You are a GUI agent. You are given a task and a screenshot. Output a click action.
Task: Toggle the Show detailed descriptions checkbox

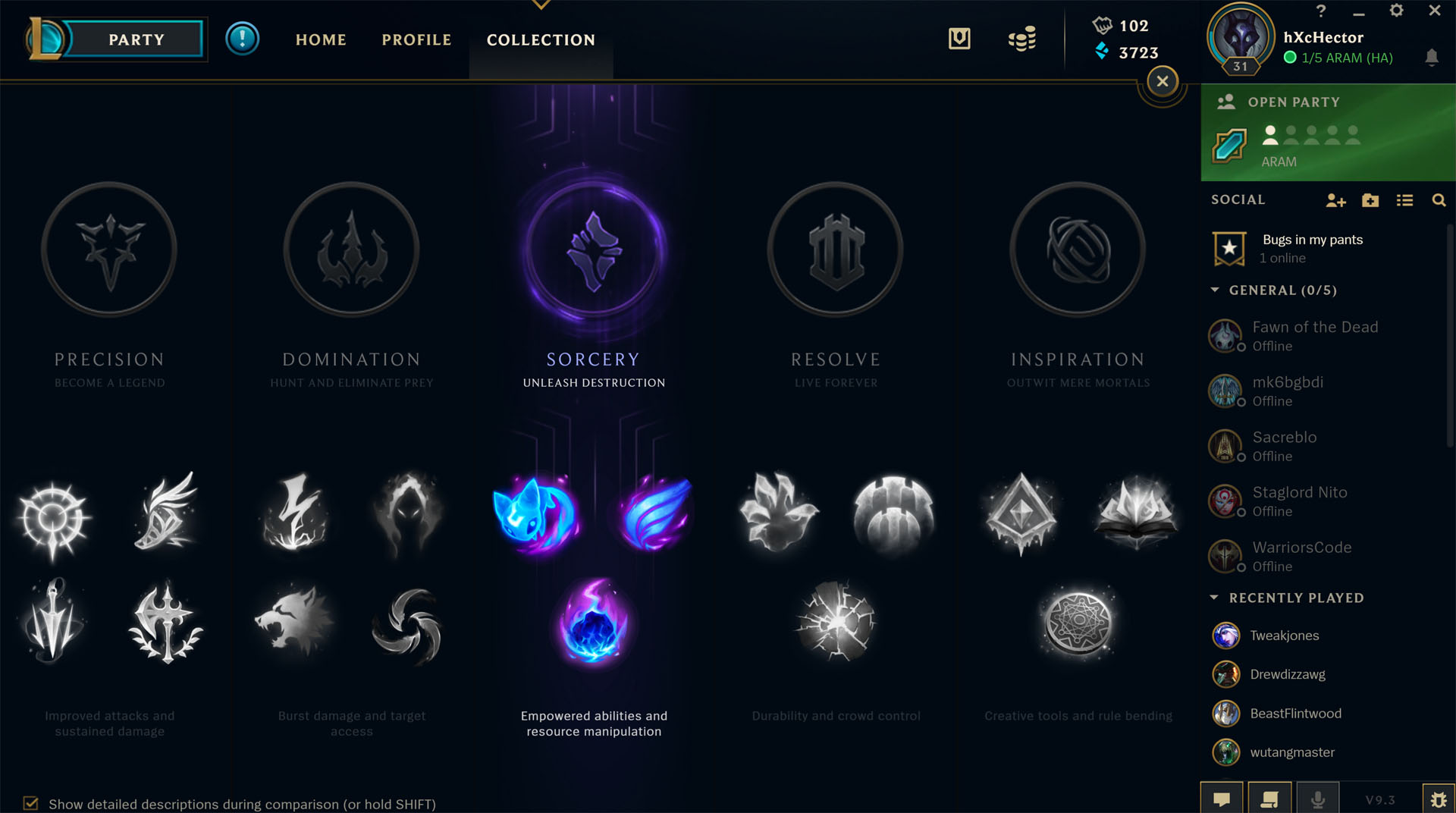(30, 803)
